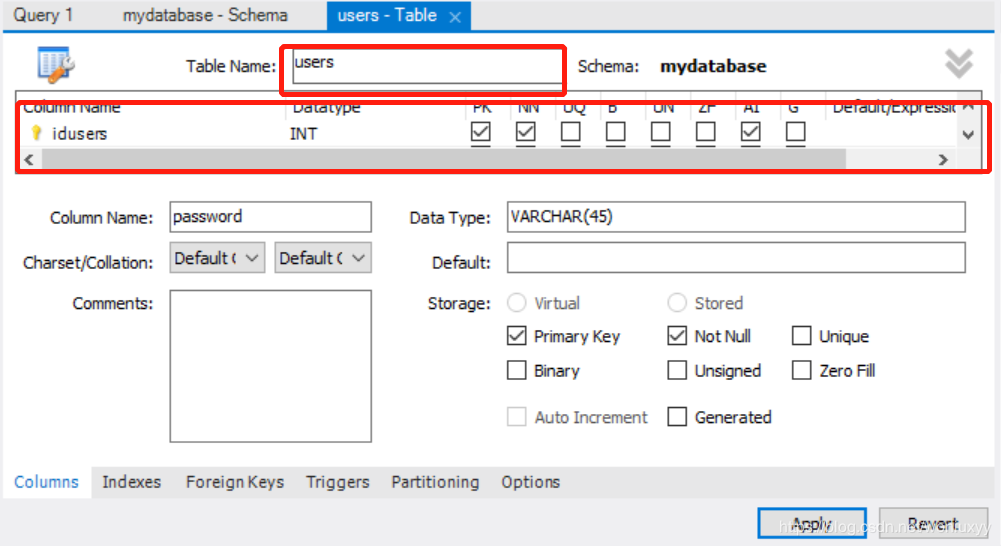The height and width of the screenshot is (546, 1001).
Task: Select the Virtual storage radio button
Action: tap(516, 303)
